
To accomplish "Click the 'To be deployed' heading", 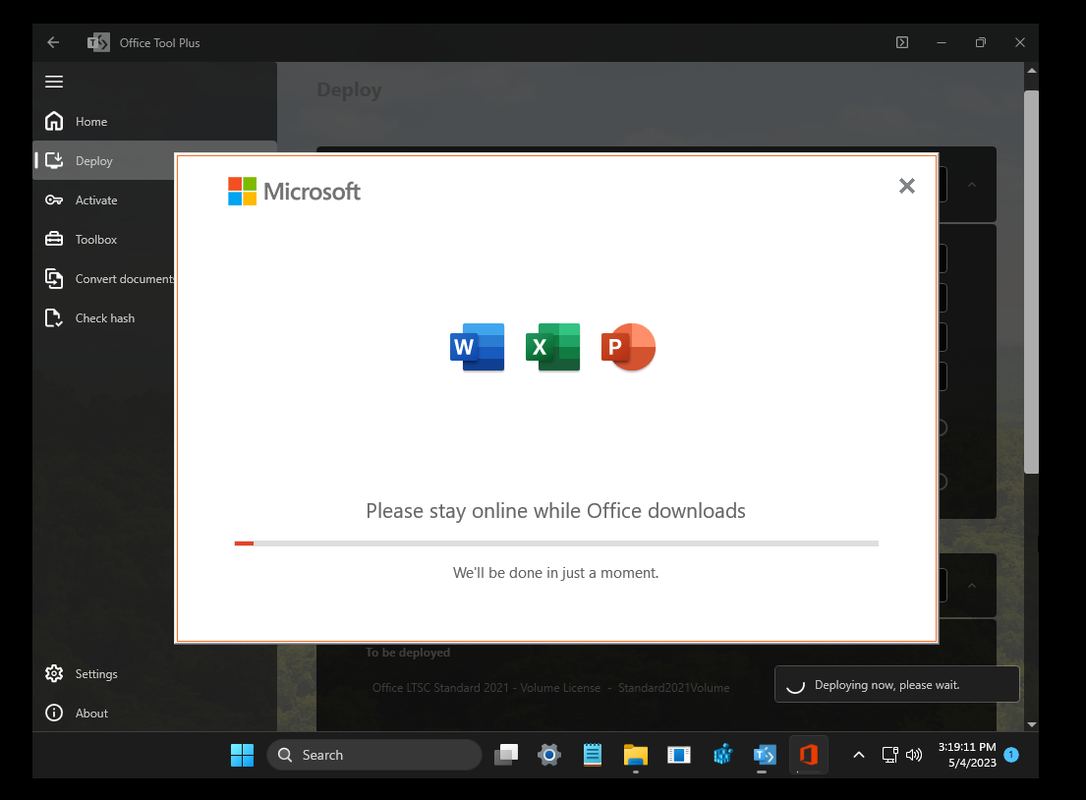I will pos(408,652).
